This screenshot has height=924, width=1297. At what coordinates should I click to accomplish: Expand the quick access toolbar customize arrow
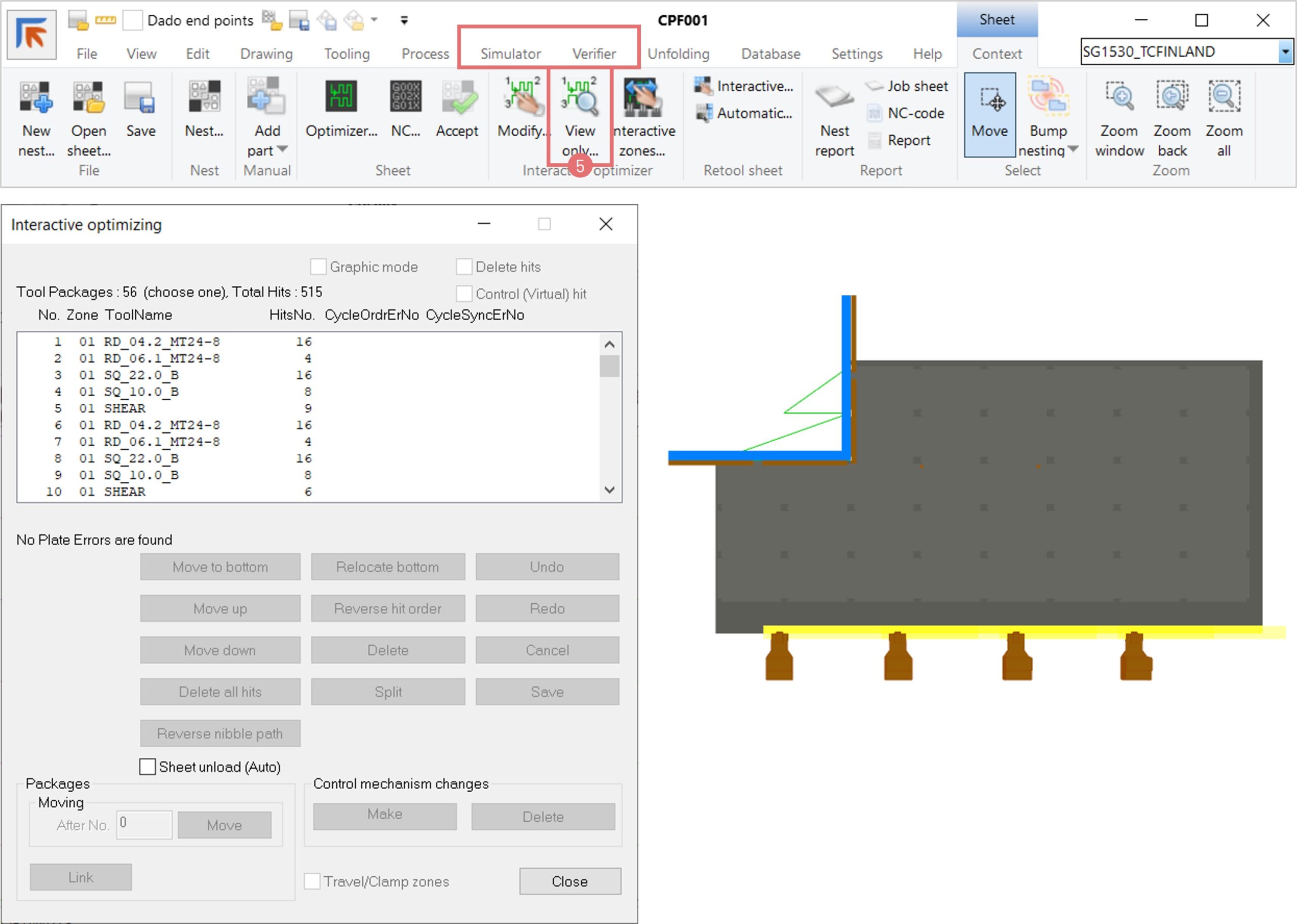coord(404,20)
